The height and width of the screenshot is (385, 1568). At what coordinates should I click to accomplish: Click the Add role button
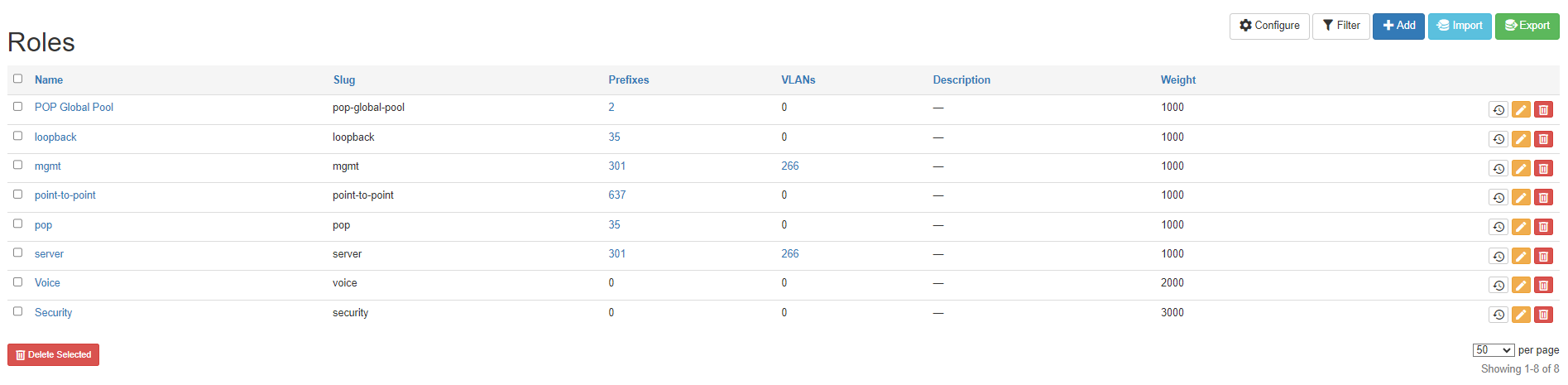pos(1398,26)
